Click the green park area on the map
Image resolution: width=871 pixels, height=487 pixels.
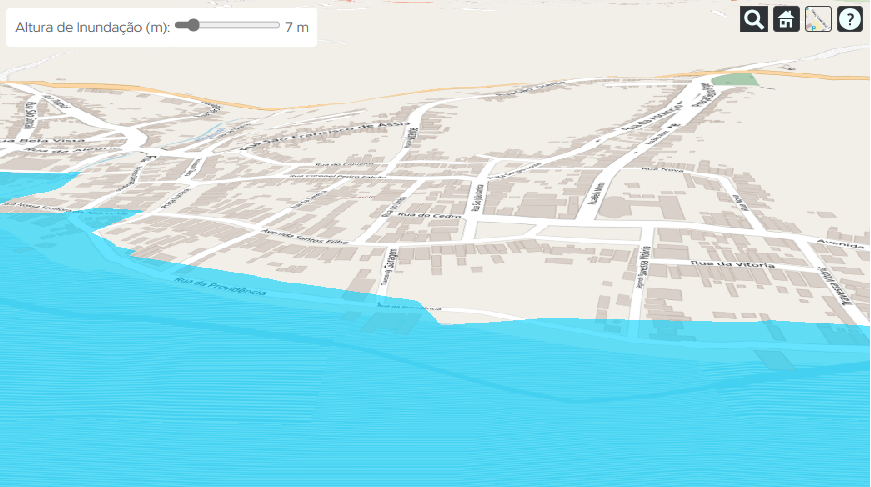pos(735,79)
